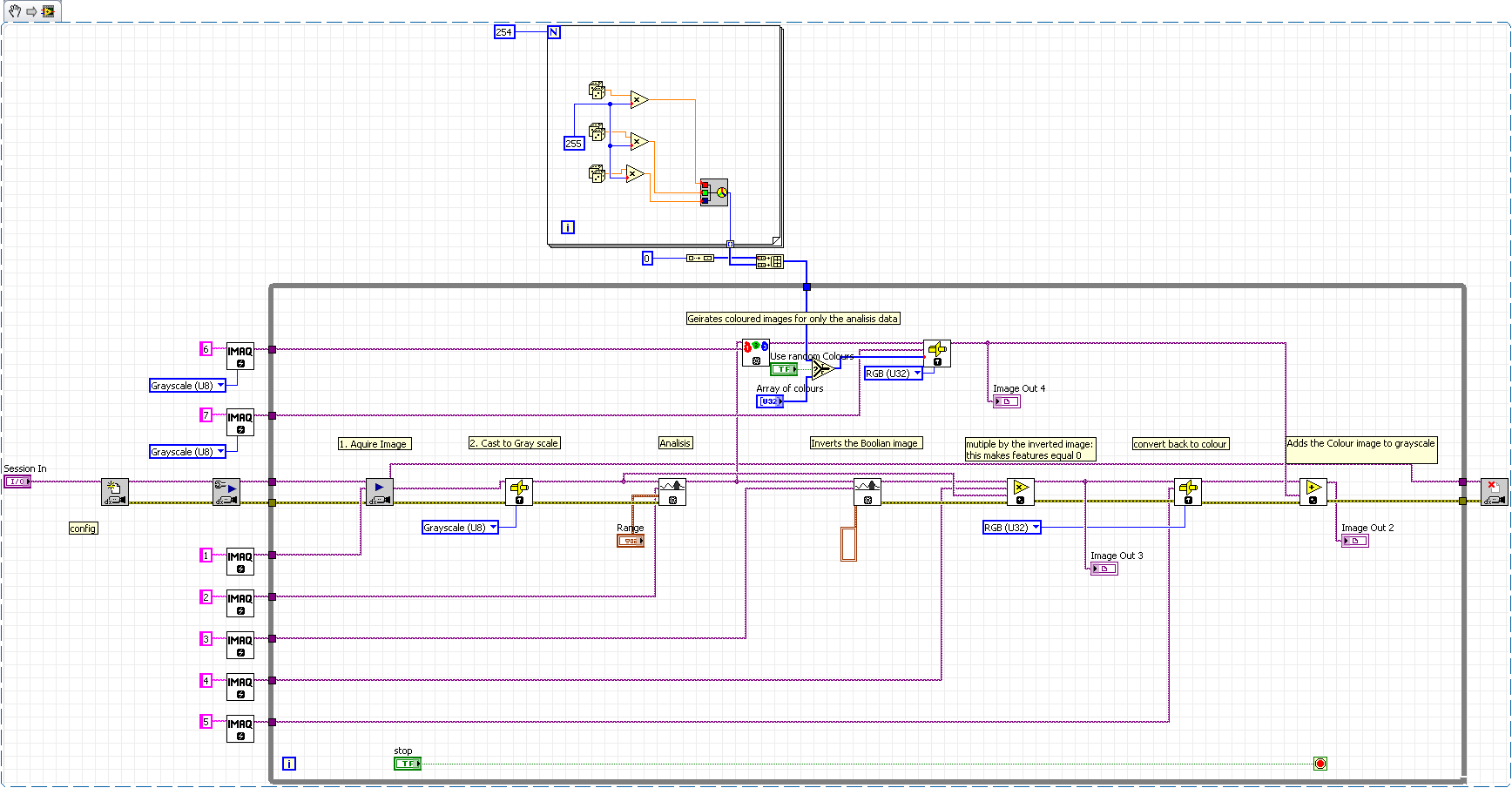Click the IMAQ Create node wired to constant 5
Viewport: 1512px width, 788px height.
click(240, 729)
